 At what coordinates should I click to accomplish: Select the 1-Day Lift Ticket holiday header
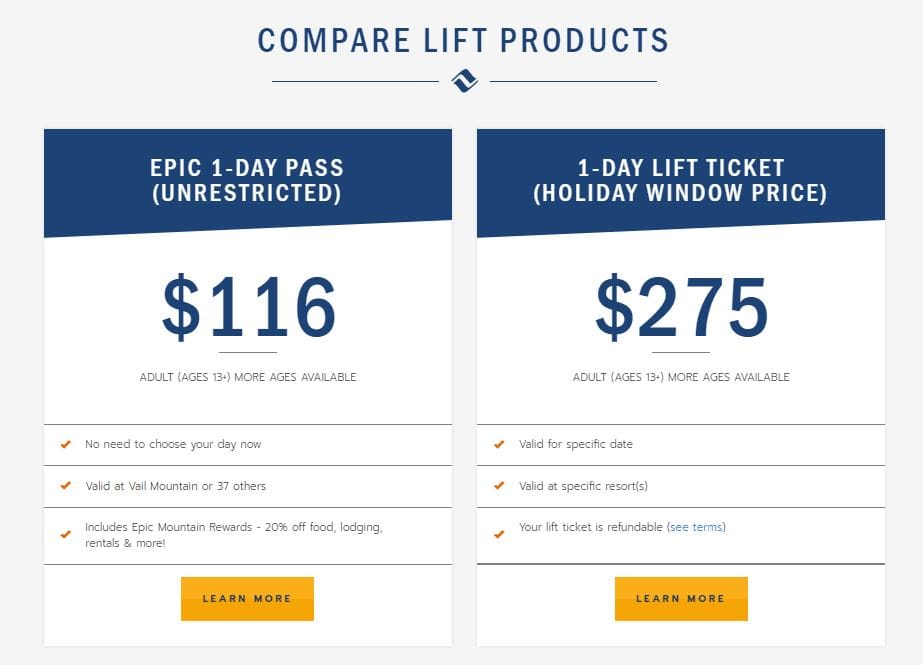coord(680,181)
